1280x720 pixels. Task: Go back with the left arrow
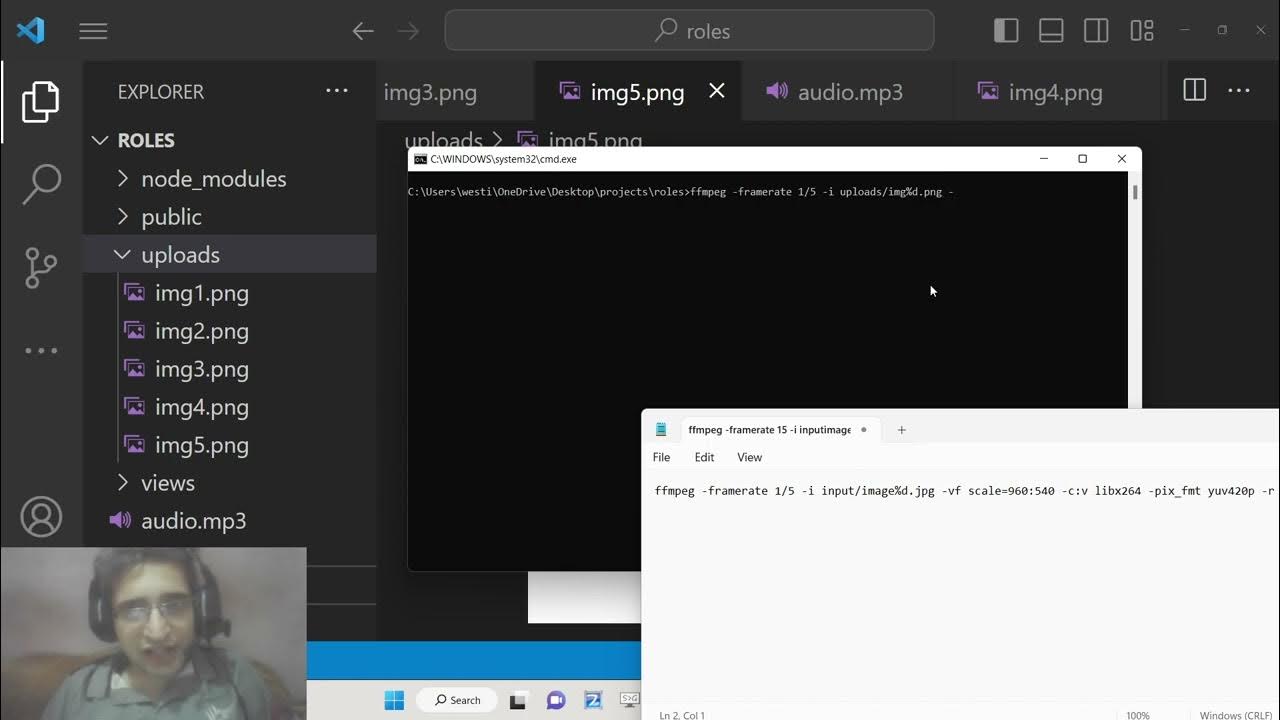click(x=363, y=31)
